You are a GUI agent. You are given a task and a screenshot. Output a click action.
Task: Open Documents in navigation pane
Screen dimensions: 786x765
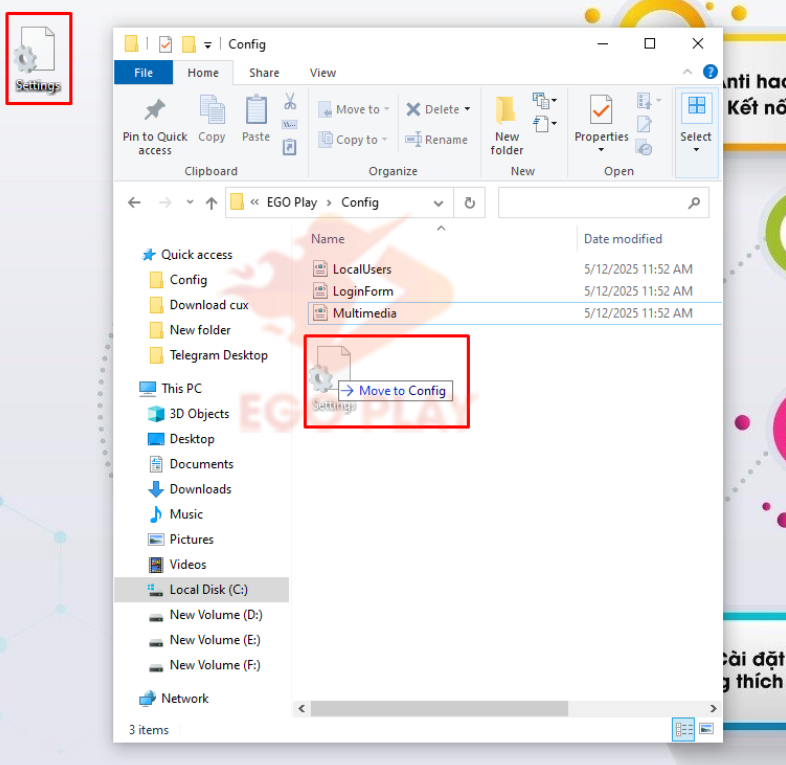tap(201, 464)
